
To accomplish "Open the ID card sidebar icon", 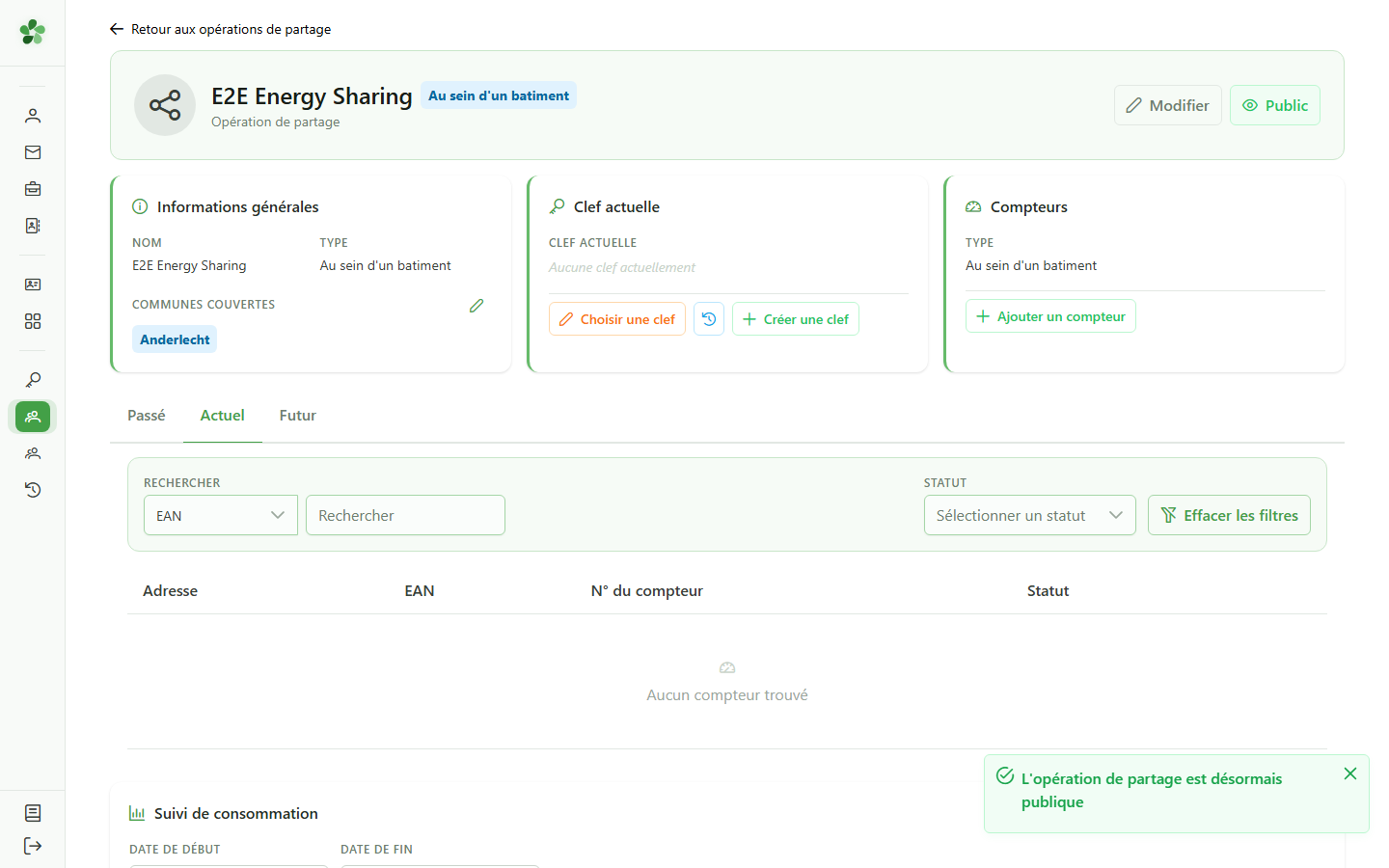I will point(33,285).
